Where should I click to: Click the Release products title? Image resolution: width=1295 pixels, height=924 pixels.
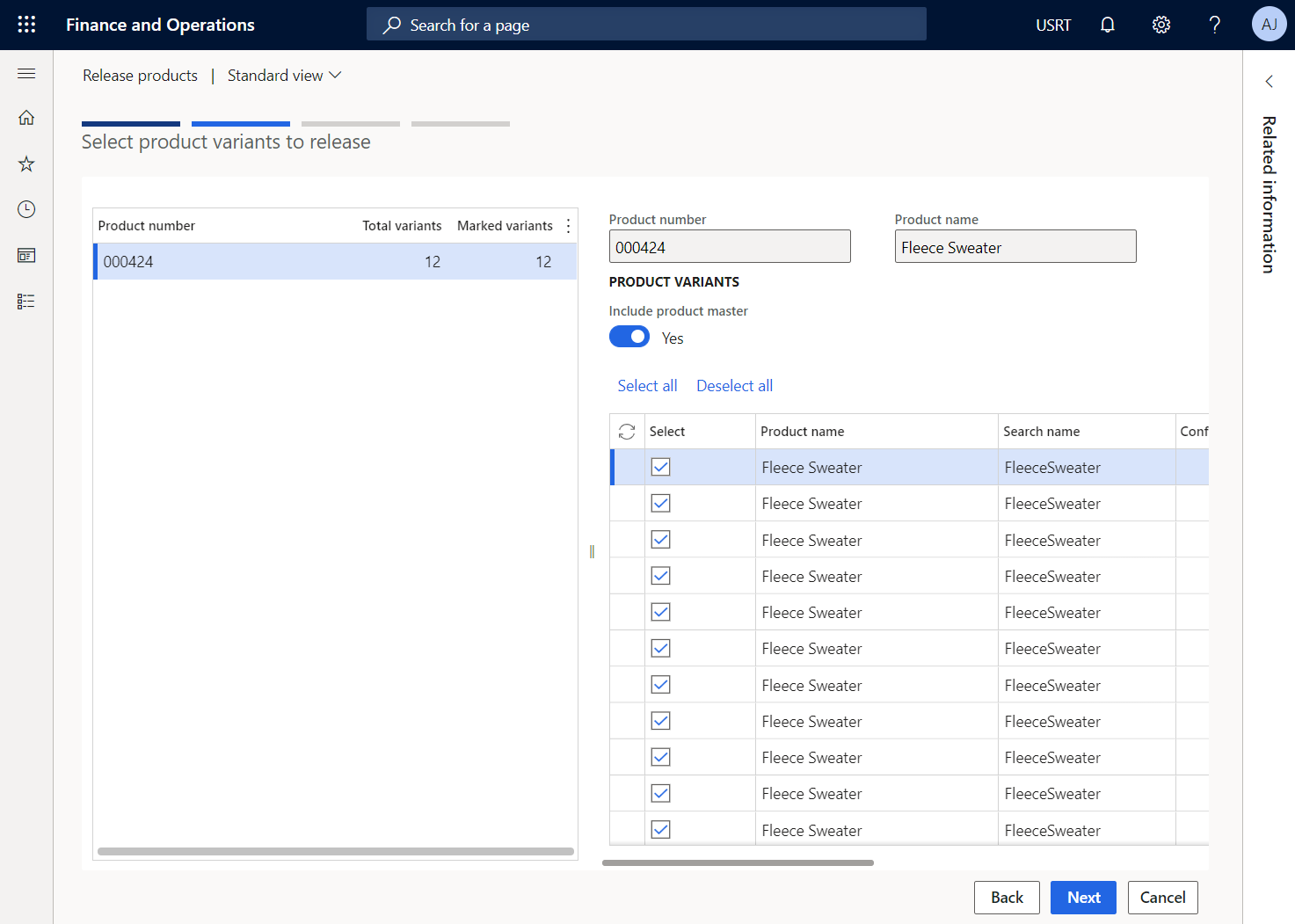click(140, 76)
